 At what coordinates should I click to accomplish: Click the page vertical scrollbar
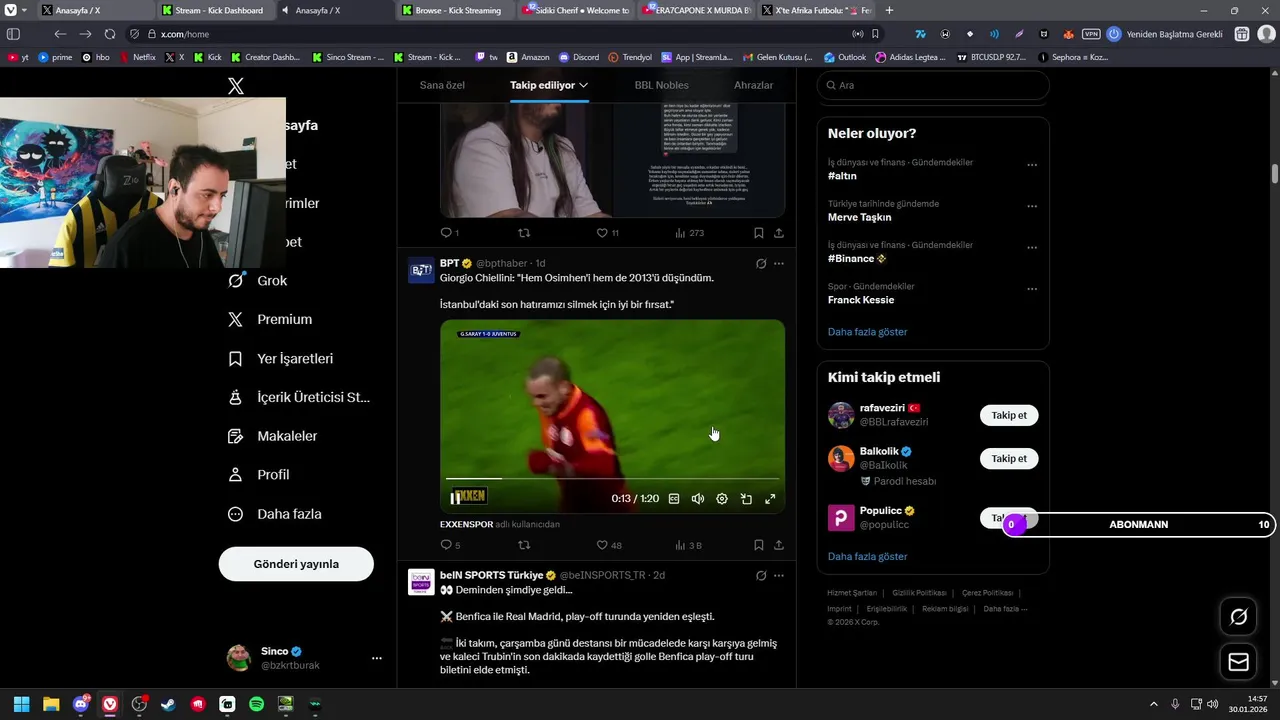[x=1275, y=173]
